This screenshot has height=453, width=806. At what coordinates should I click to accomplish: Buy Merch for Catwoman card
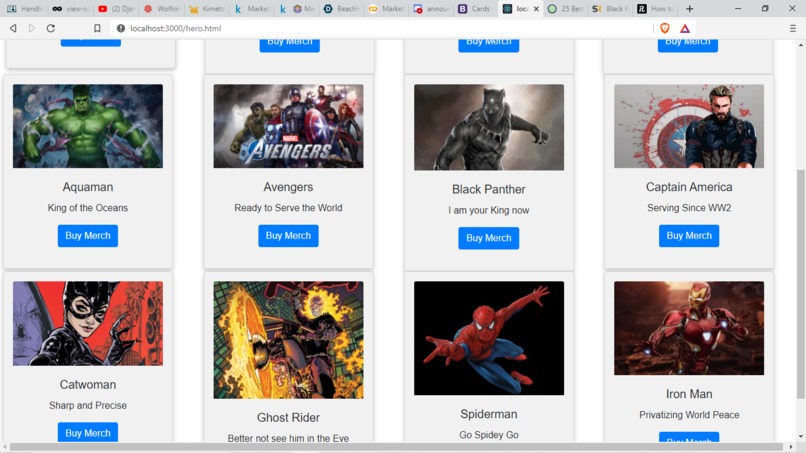click(x=88, y=432)
